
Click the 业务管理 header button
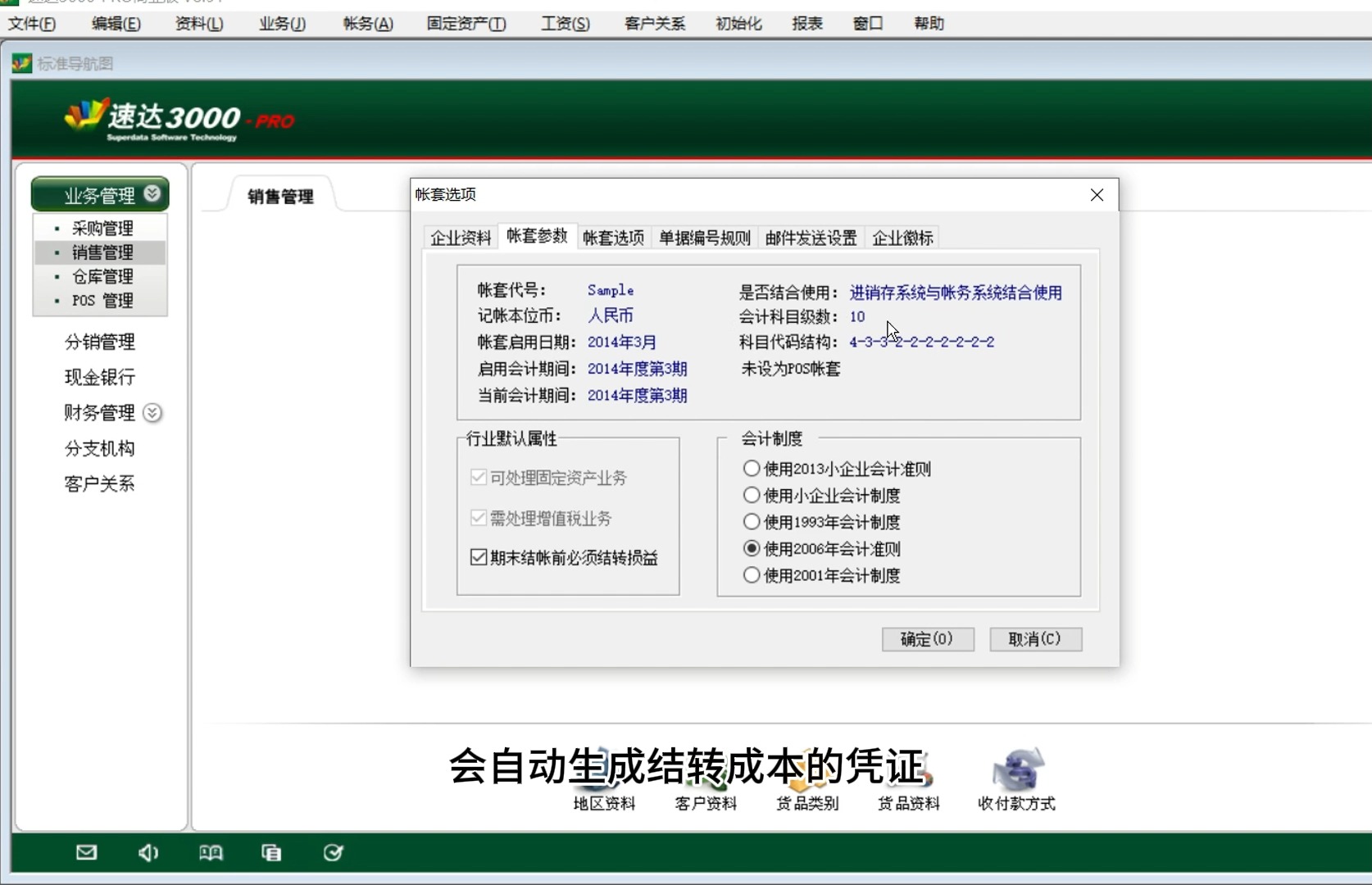click(x=100, y=194)
